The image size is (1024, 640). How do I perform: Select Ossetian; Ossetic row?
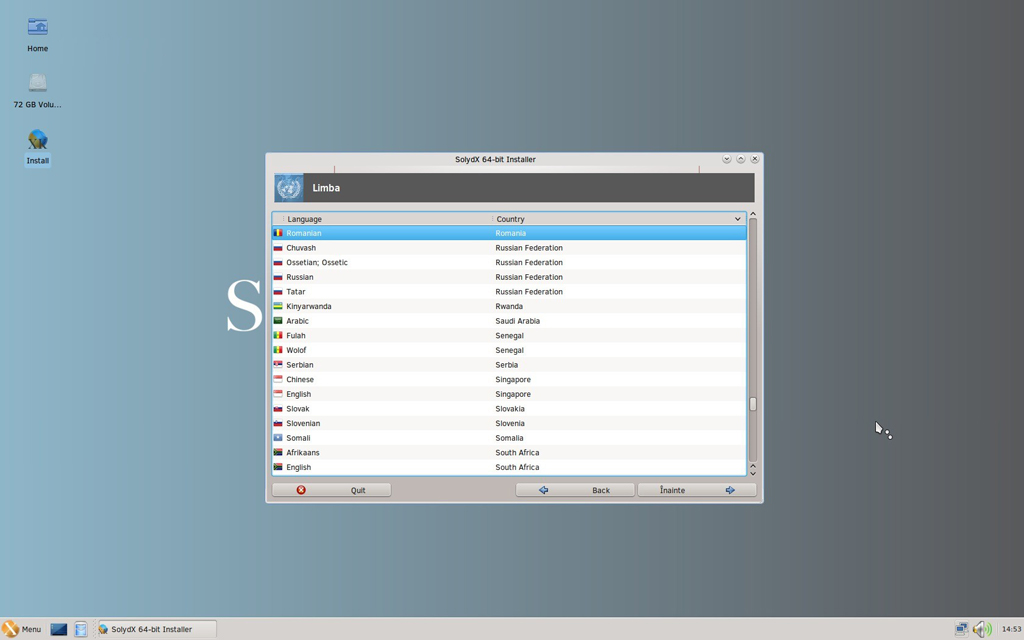(509, 263)
